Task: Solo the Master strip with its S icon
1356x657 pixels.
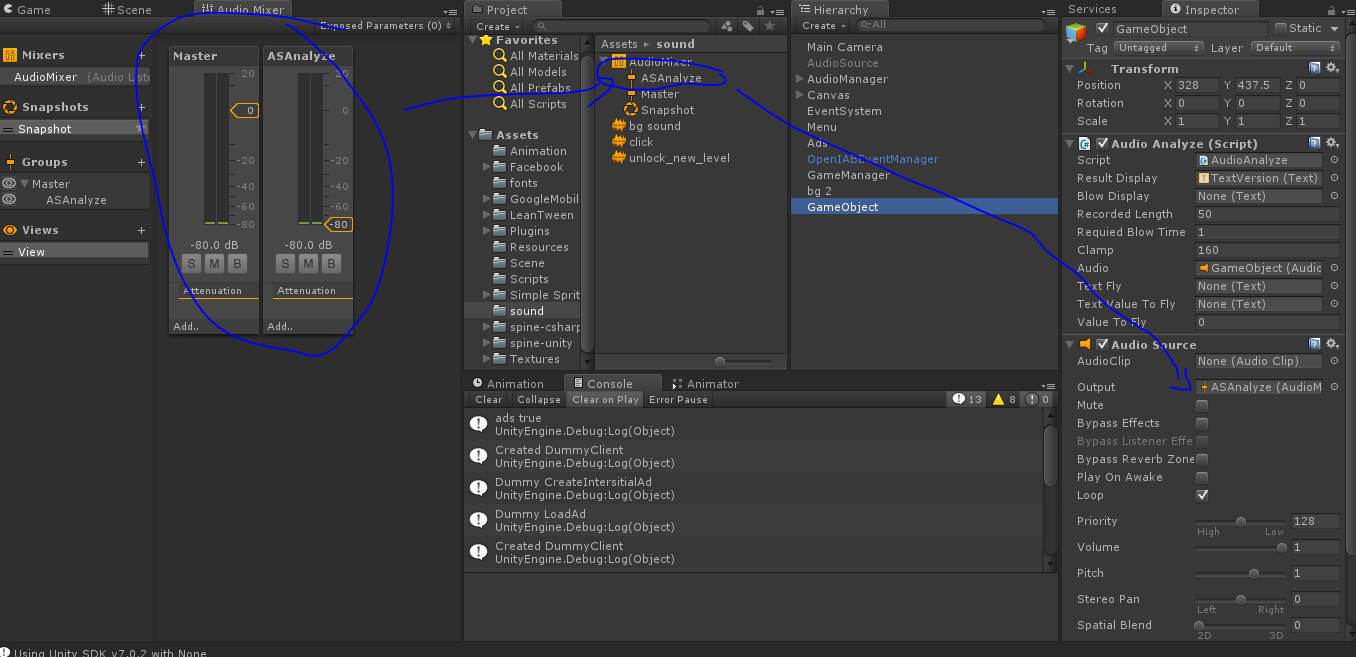Action: (x=191, y=263)
